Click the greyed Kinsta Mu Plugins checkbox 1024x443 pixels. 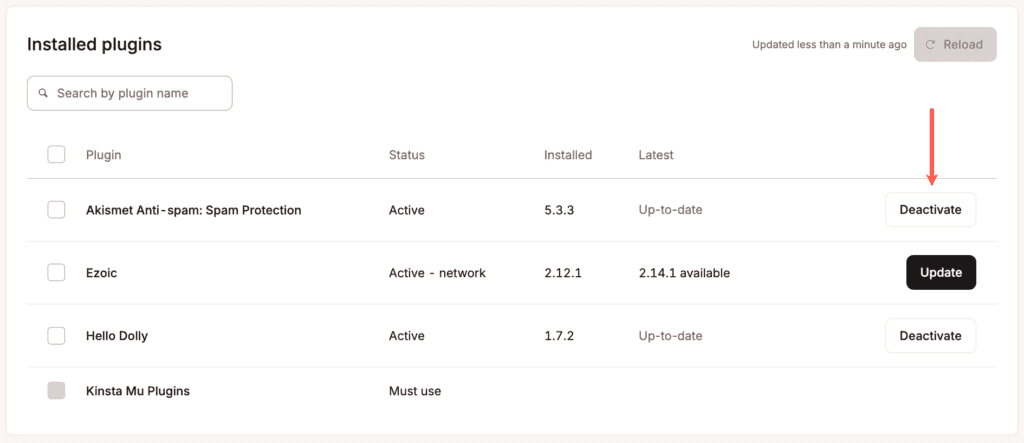click(57, 391)
